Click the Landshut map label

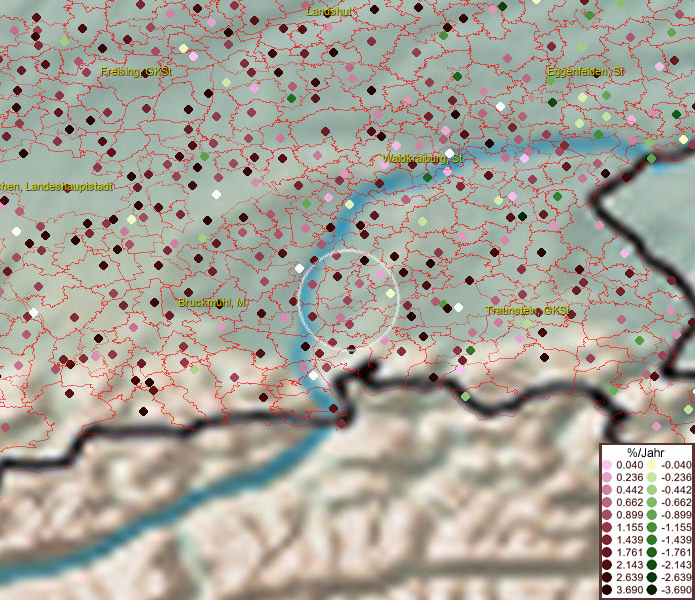[328, 11]
